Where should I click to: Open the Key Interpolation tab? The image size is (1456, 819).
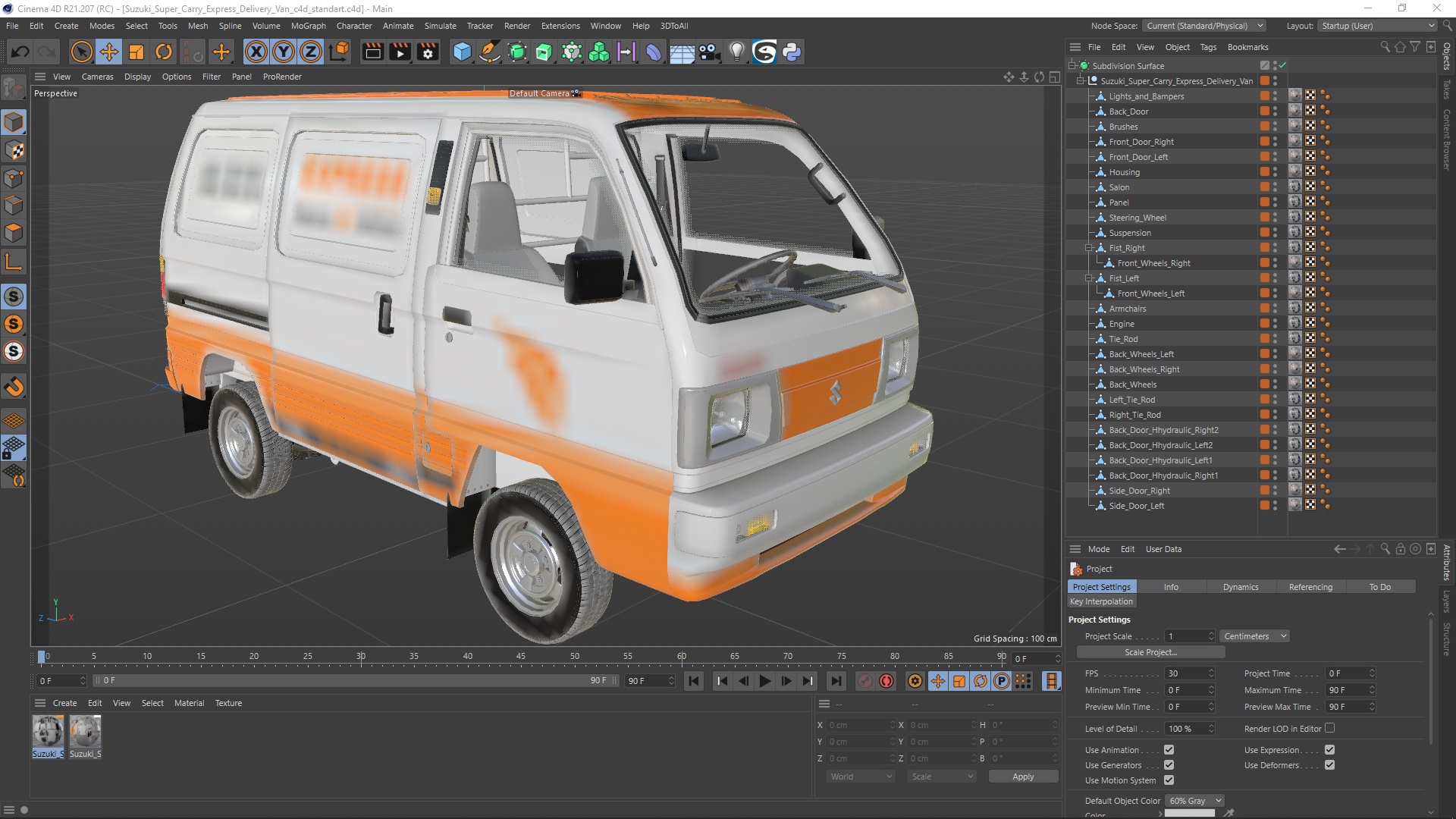pyautogui.click(x=1101, y=601)
